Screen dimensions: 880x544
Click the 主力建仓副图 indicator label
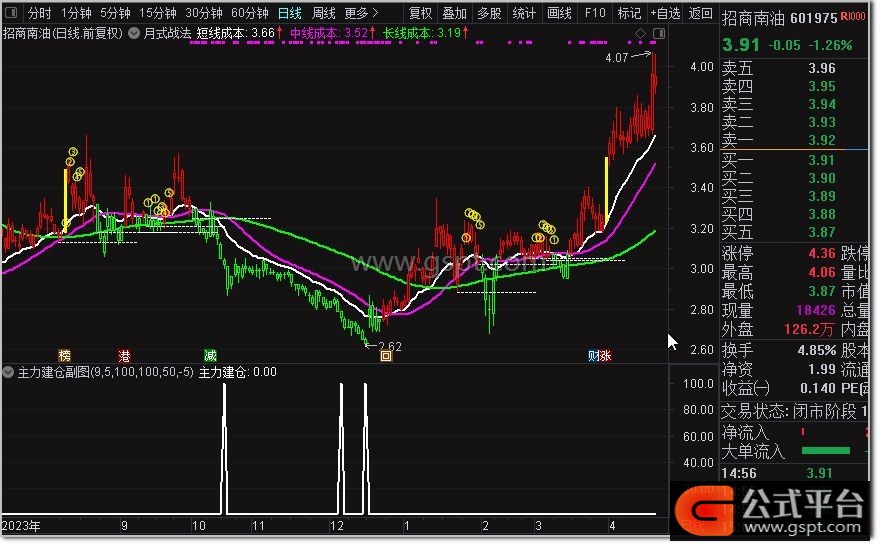pos(106,372)
